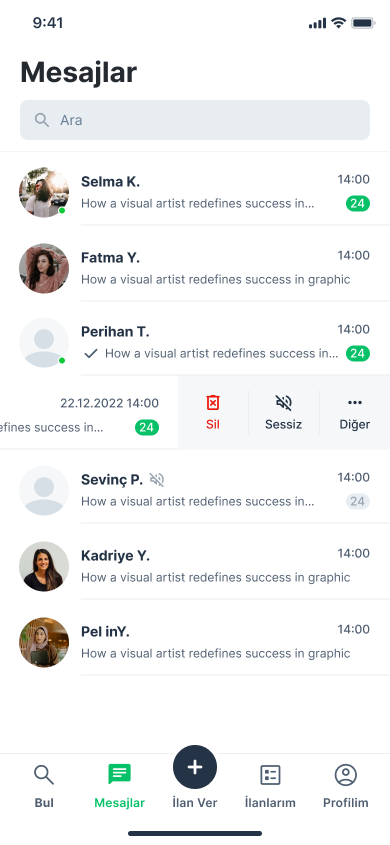Tap the plus İlan Ver button
Image resolution: width=390 pixels, height=845 pixels.
pos(195,767)
